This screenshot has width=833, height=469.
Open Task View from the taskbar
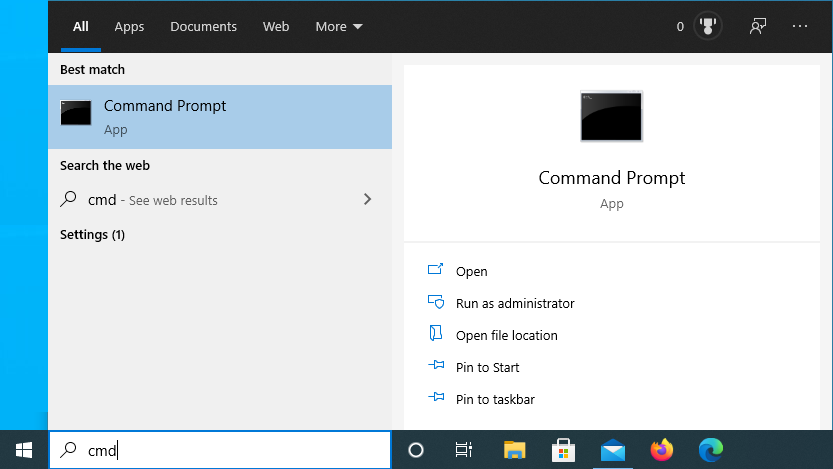pos(464,450)
